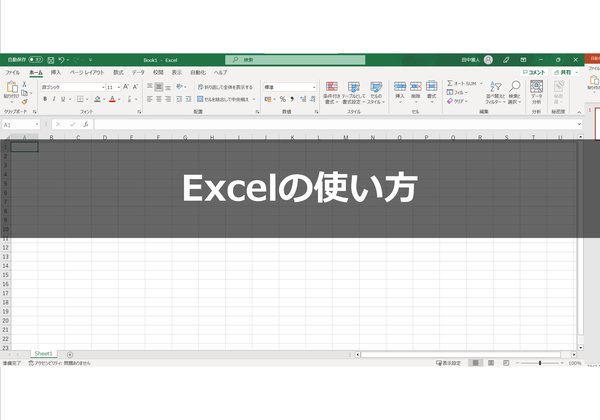Open the Merge & Center dropdown arrow
The width and height of the screenshot is (600, 420).
[254, 99]
